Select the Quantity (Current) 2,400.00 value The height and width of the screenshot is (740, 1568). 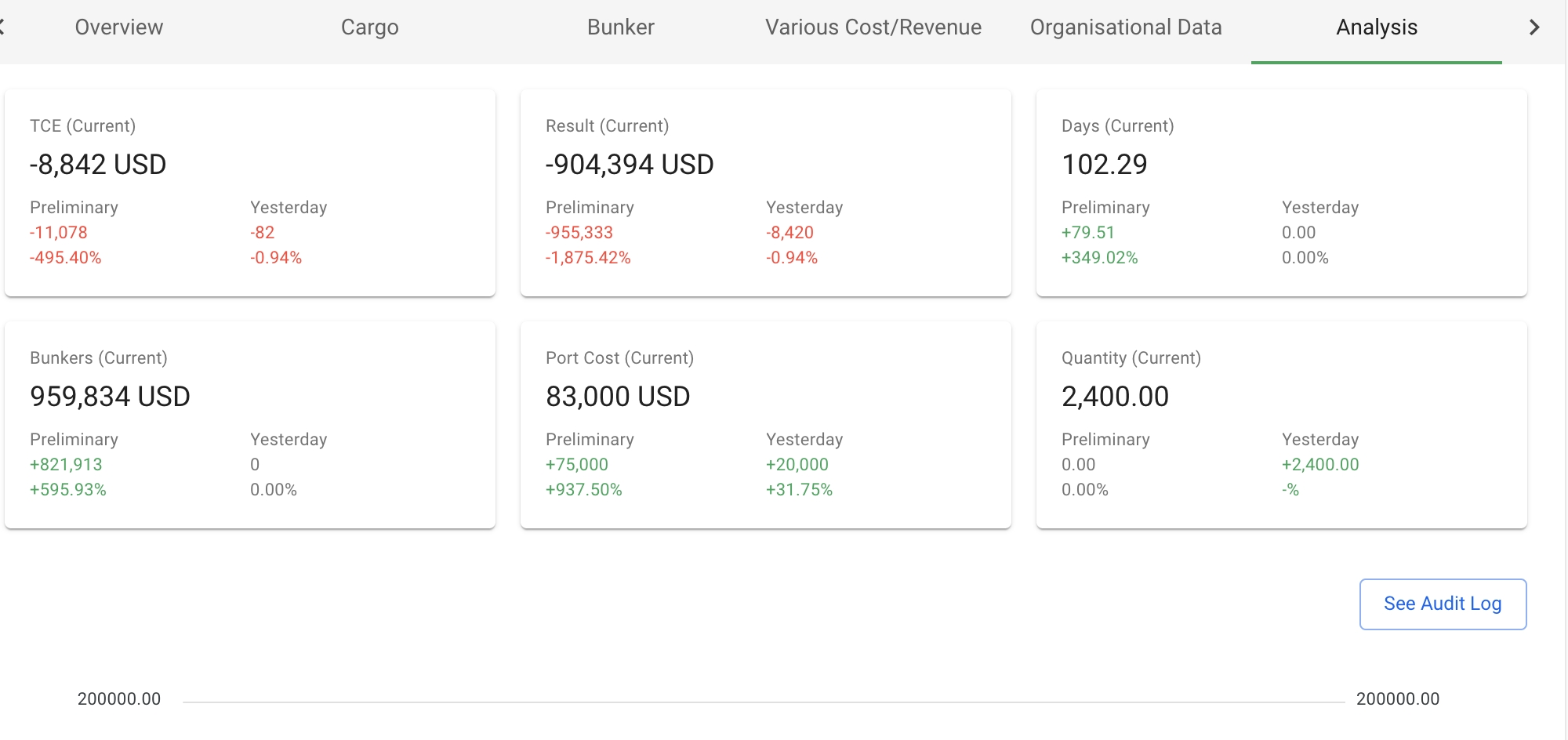[1115, 397]
